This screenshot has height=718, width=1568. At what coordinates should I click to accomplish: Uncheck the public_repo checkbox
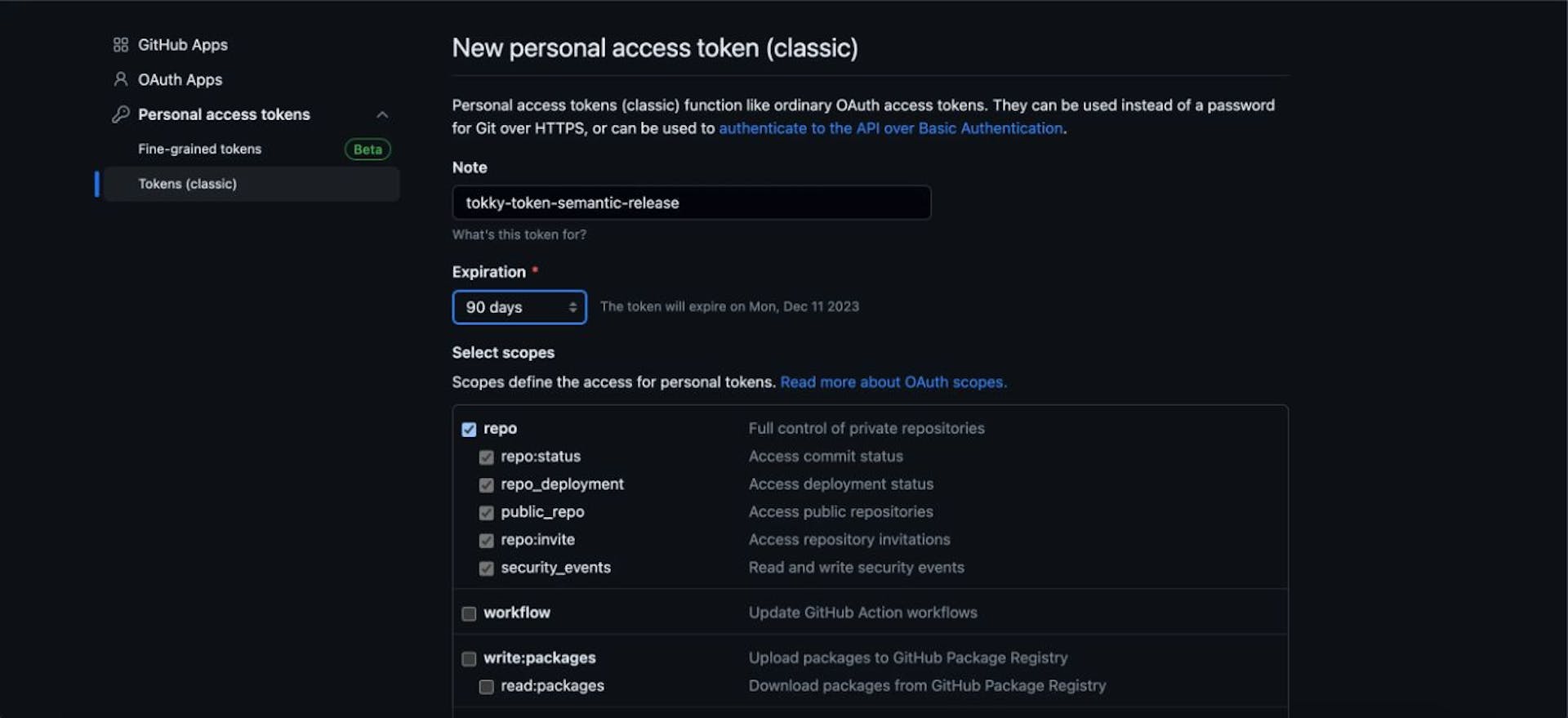click(487, 512)
